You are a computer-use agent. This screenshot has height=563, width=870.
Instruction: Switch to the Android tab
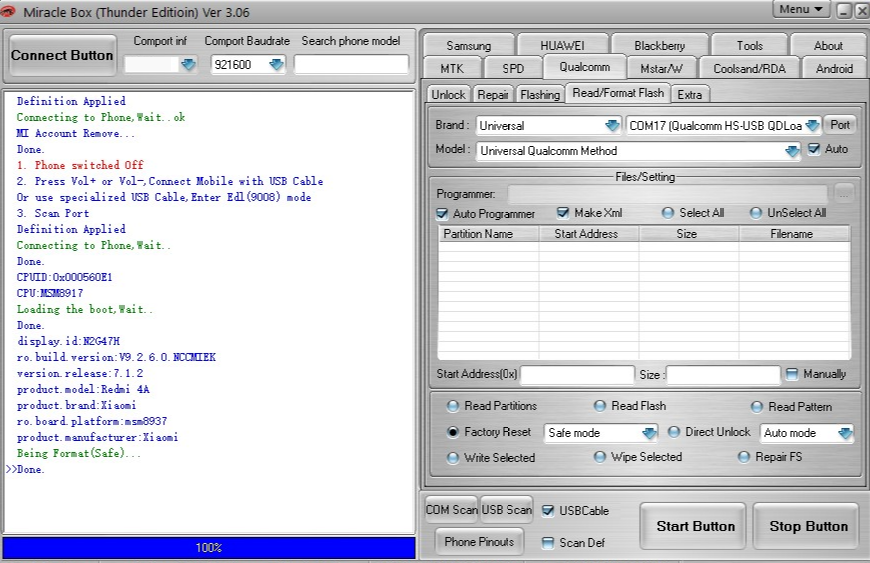coord(834,69)
